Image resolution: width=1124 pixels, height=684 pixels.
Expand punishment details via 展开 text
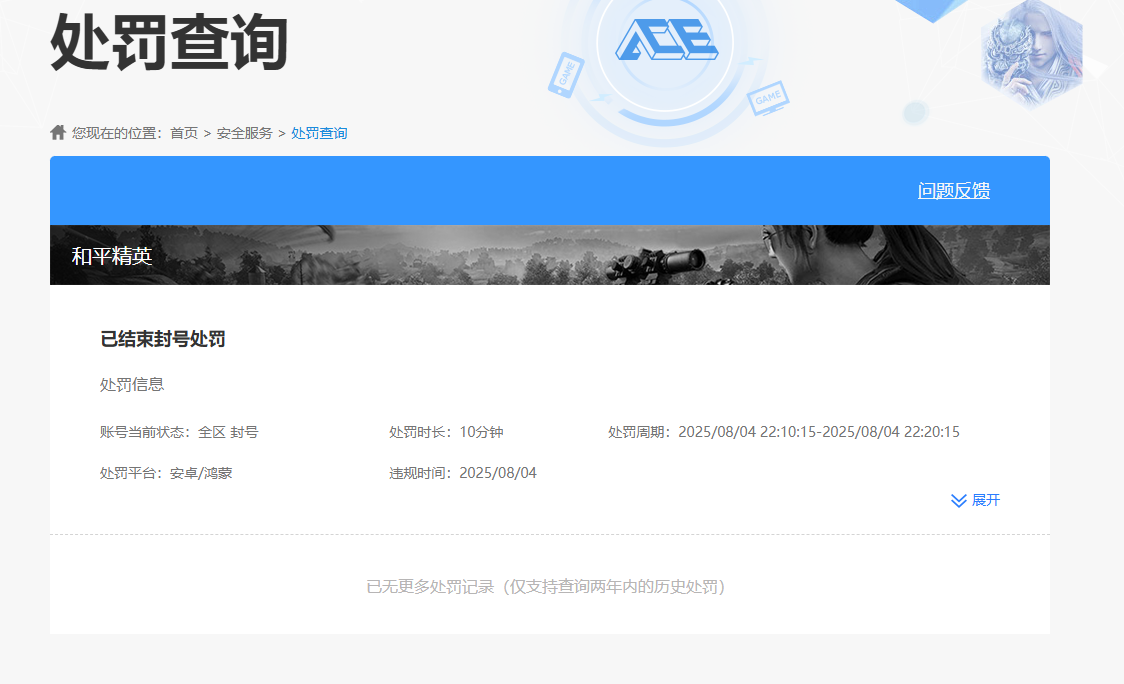[x=986, y=500]
